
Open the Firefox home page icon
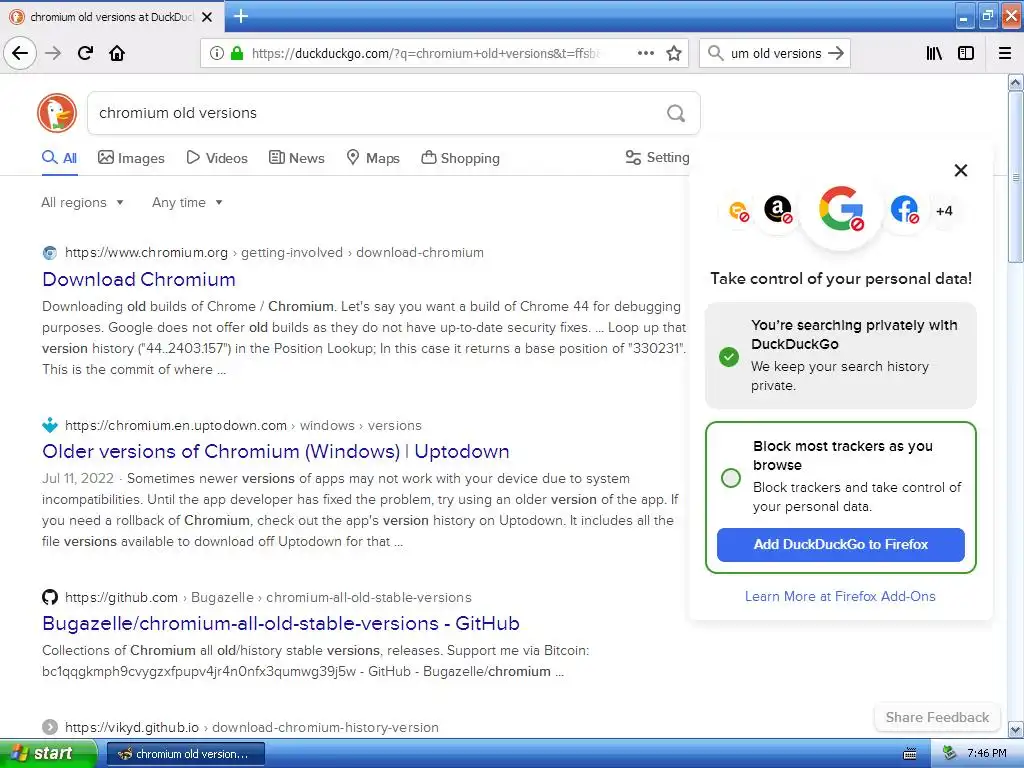[x=117, y=53]
